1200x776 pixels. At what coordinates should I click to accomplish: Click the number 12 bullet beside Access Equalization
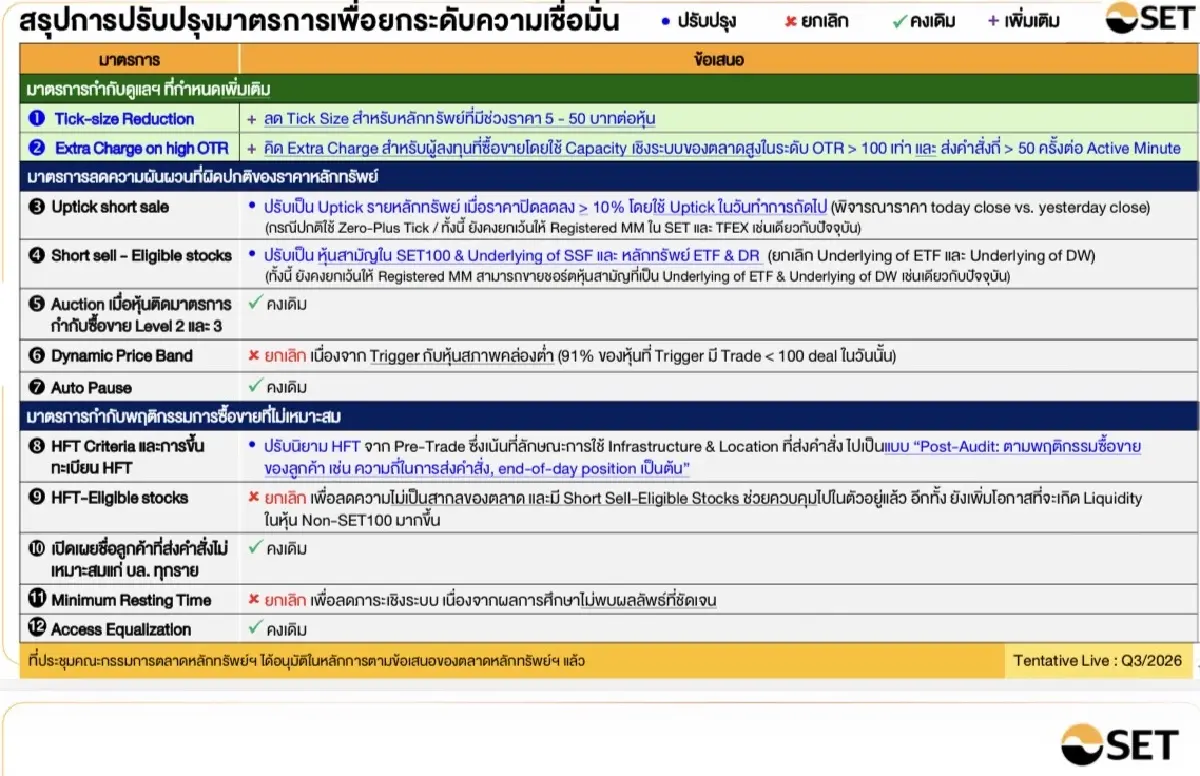coord(37,629)
